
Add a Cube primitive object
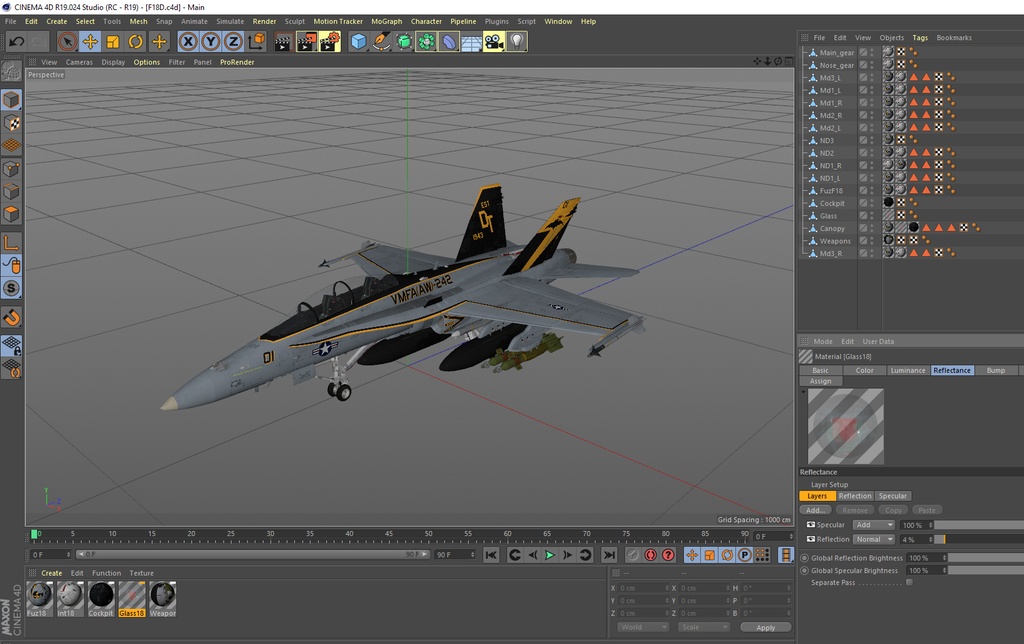[x=359, y=41]
